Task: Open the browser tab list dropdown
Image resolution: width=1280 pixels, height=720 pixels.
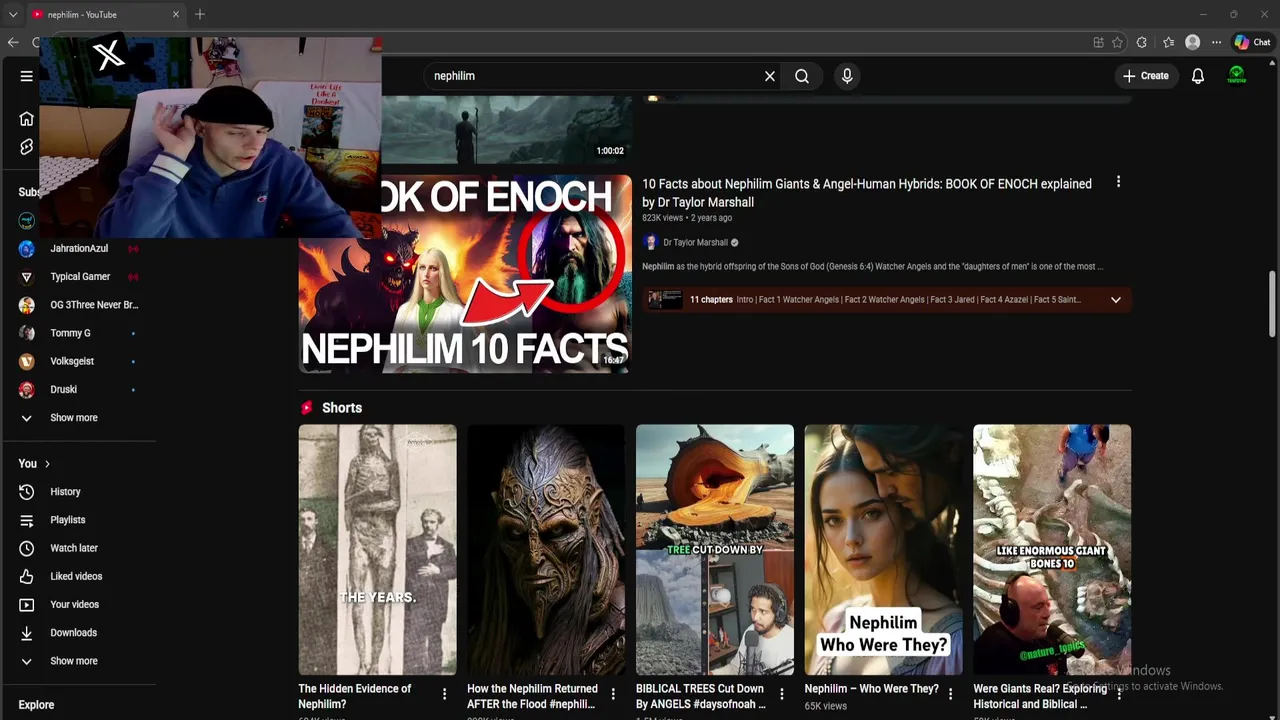Action: (x=13, y=14)
